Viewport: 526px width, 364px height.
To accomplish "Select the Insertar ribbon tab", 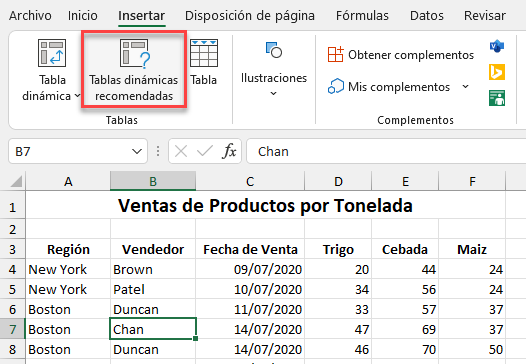I will pos(141,15).
